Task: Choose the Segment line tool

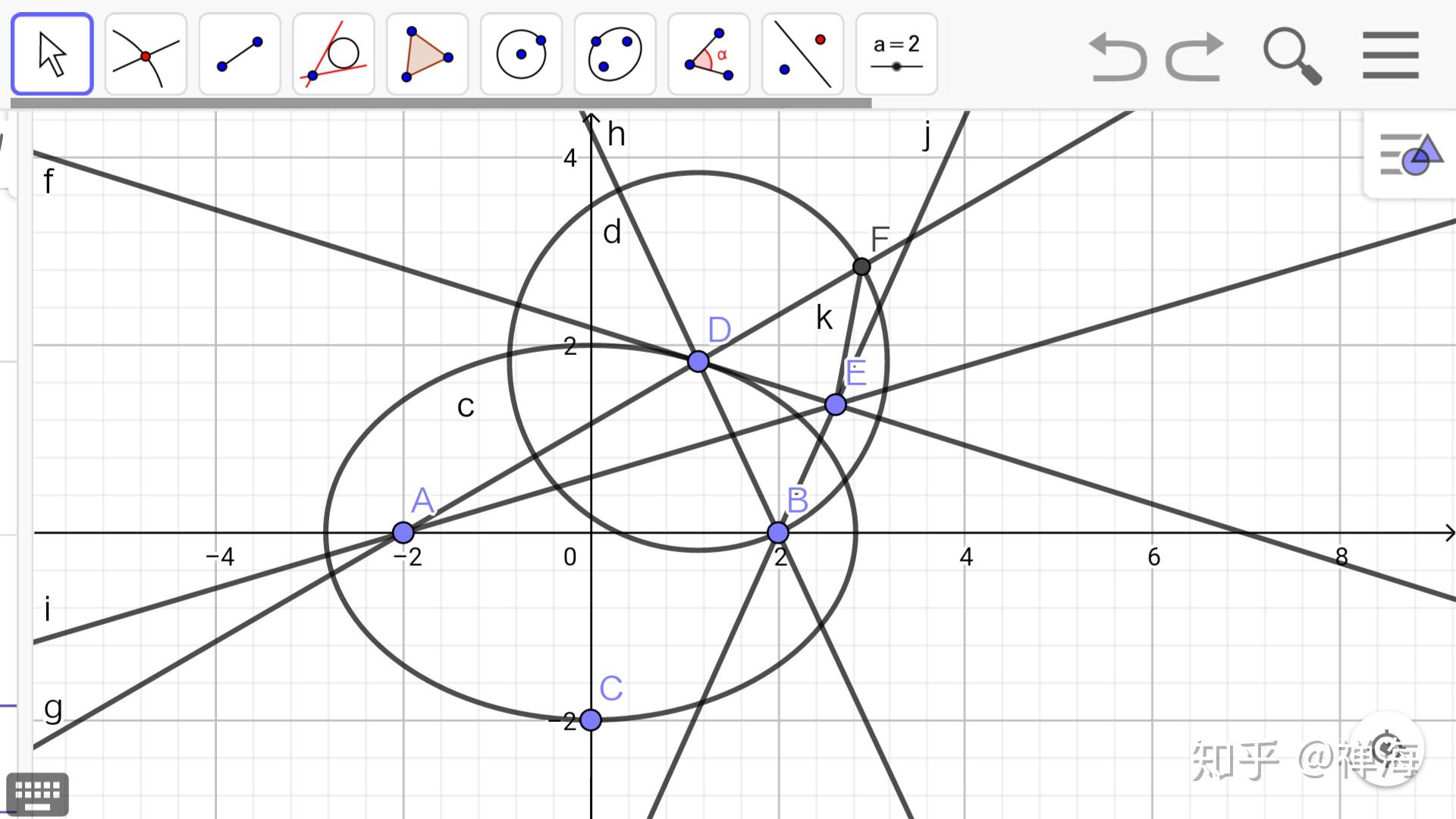Action: (x=240, y=54)
